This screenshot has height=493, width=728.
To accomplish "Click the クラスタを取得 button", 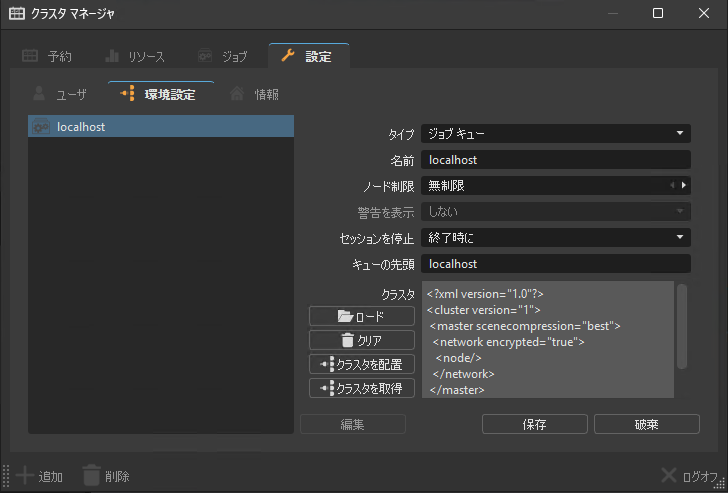I will 362,388.
